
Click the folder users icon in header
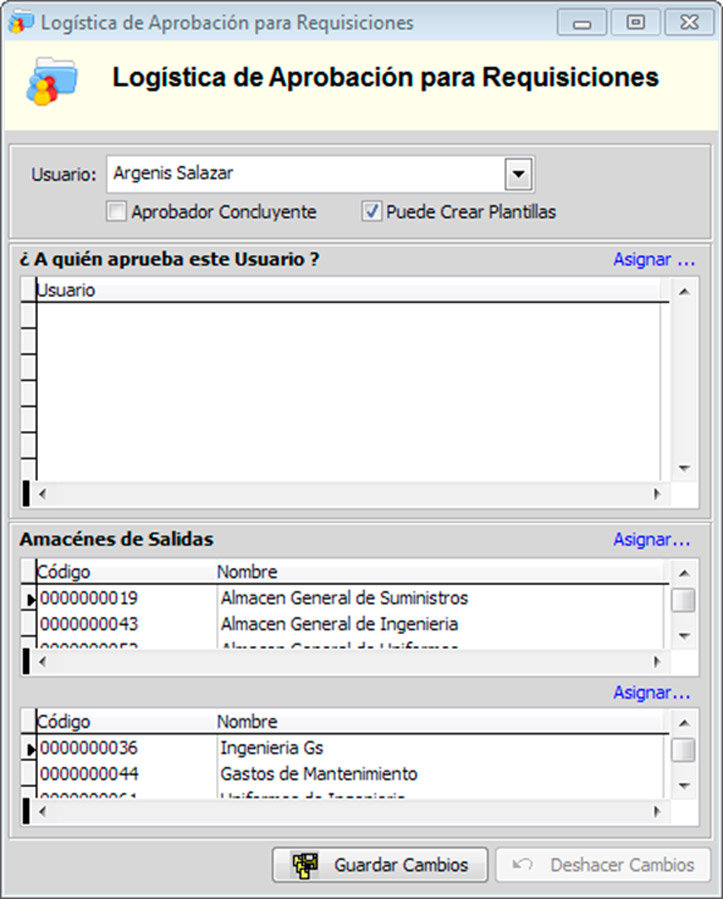pyautogui.click(x=43, y=82)
